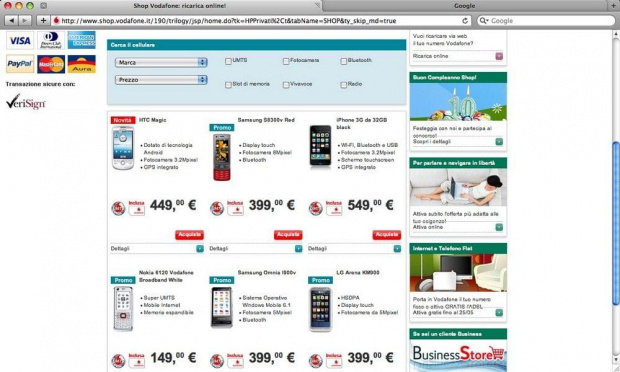
Task: Click the VeriSign secure transaction logo
Action: 26,102
